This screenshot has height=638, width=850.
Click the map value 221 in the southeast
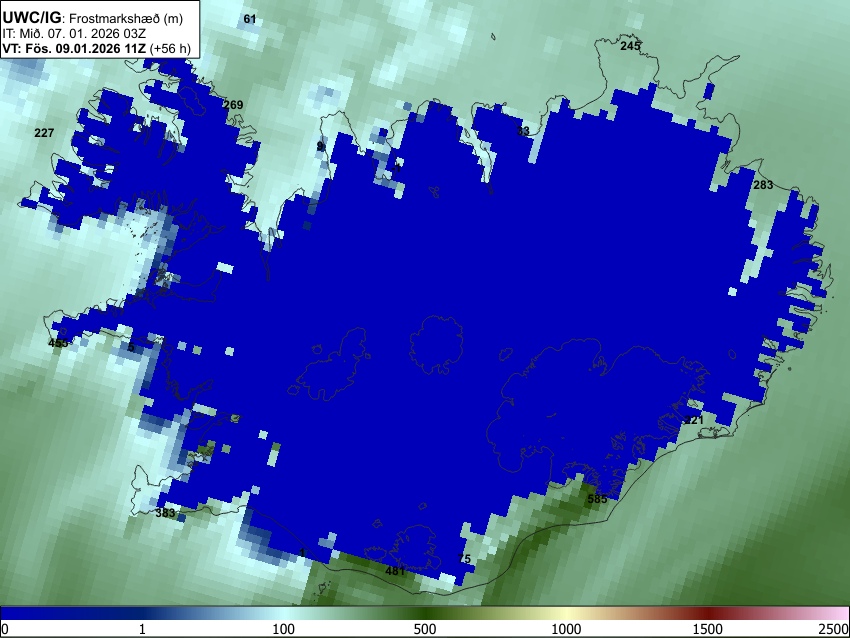[694, 420]
